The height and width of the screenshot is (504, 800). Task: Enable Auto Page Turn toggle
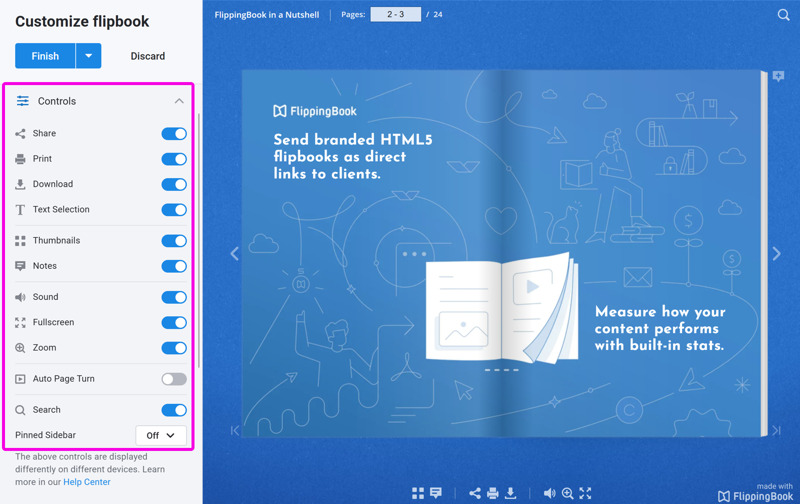(x=174, y=379)
